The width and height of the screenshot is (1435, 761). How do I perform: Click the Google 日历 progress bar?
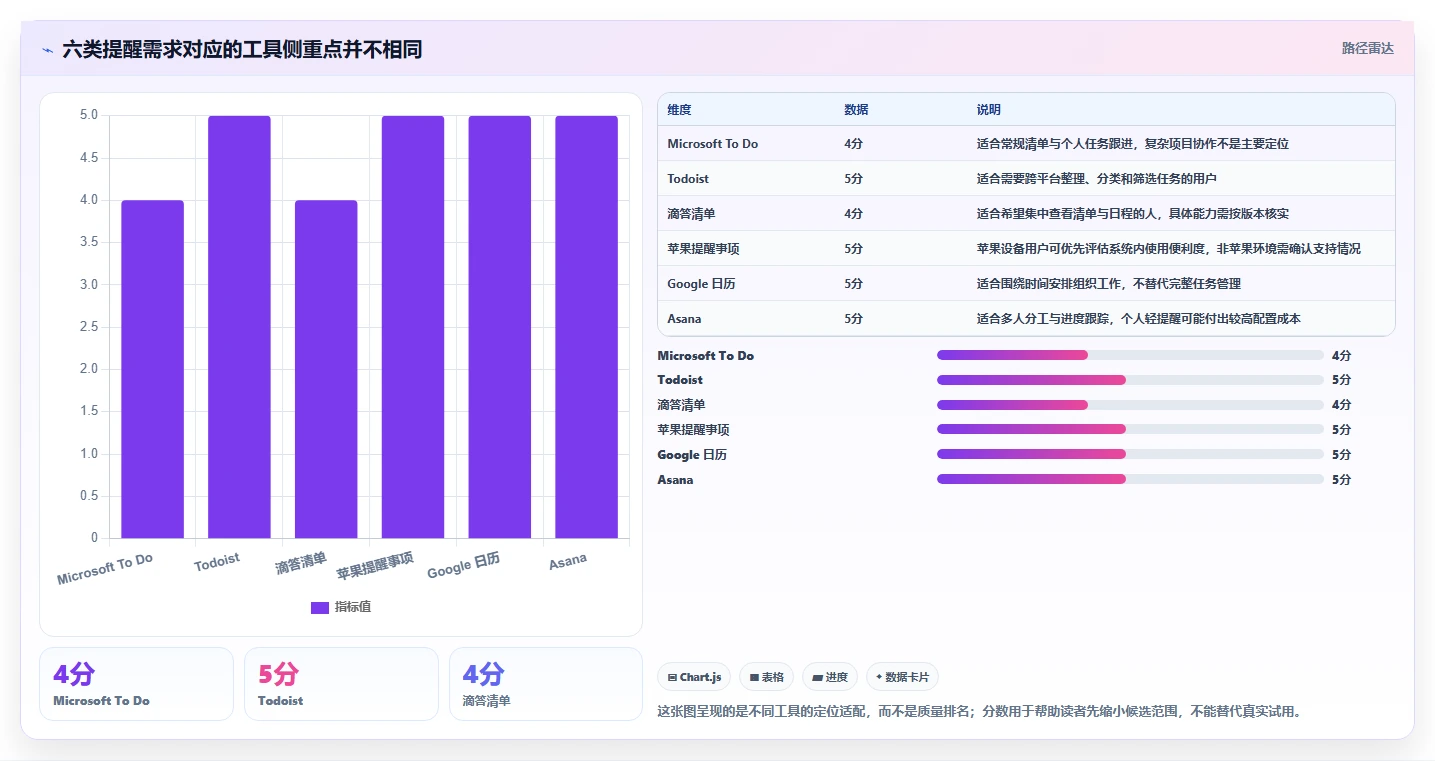pos(1130,455)
